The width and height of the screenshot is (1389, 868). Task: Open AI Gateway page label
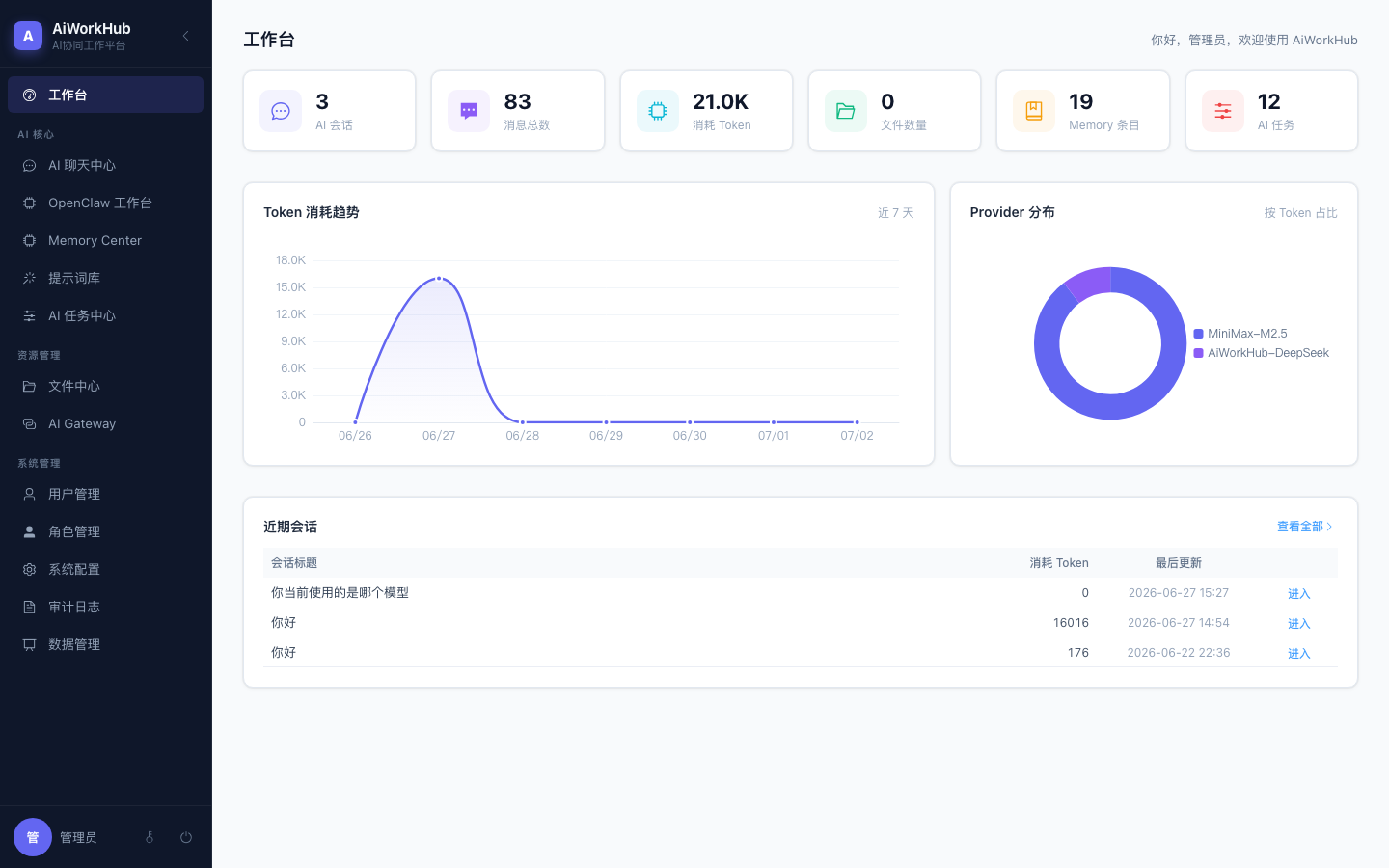(x=82, y=423)
